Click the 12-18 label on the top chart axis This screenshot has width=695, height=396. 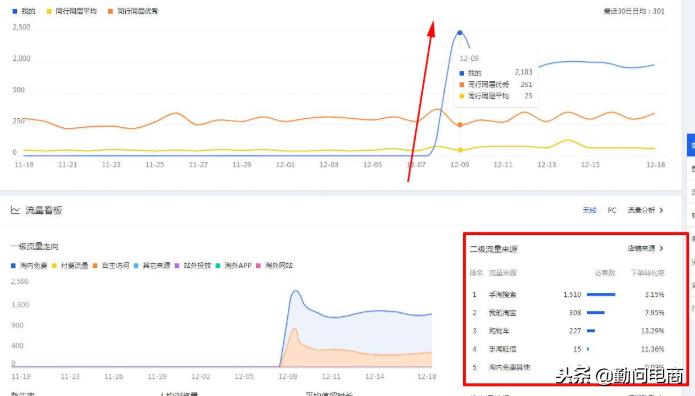click(656, 165)
